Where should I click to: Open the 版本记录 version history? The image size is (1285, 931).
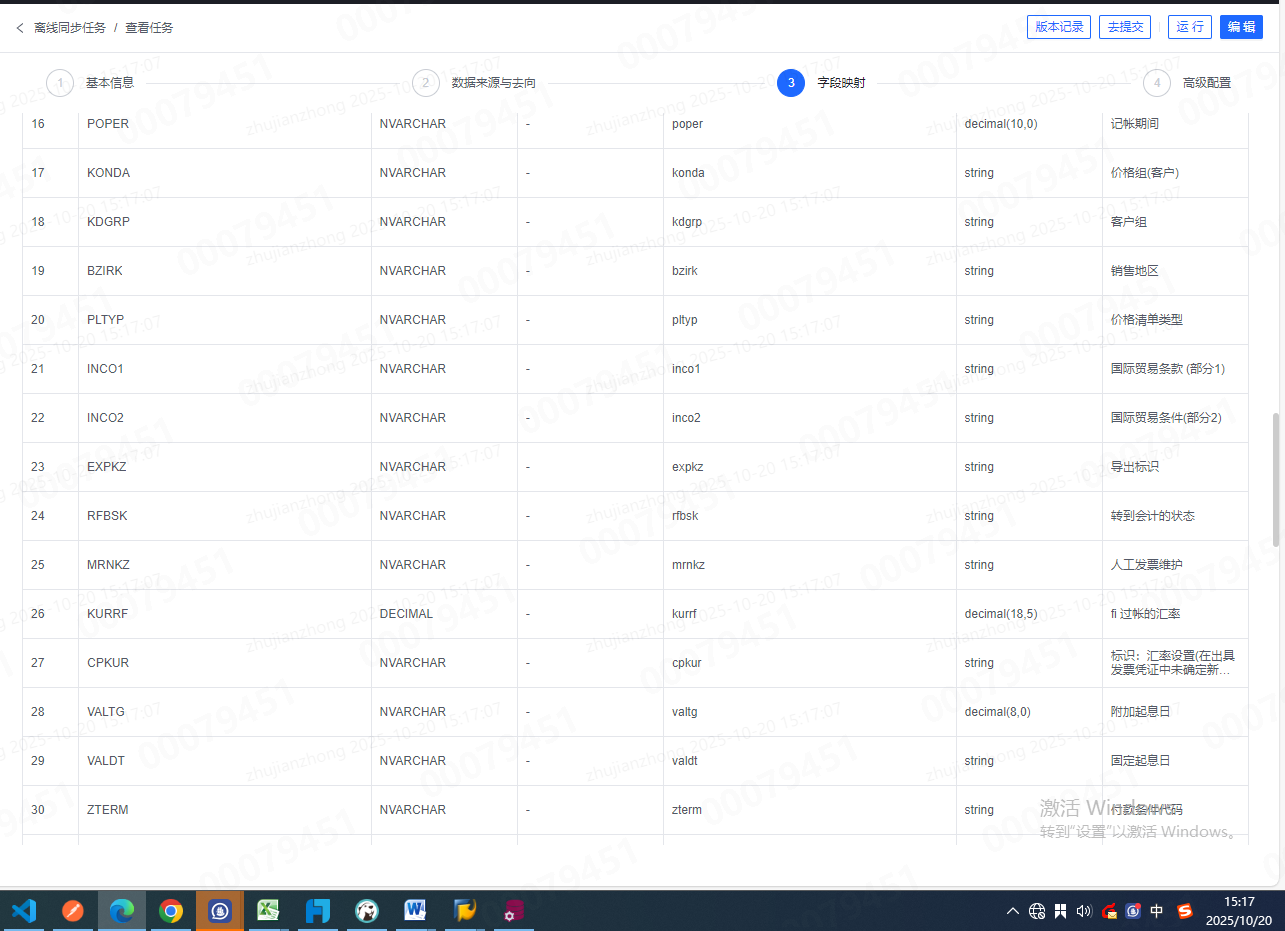click(x=1059, y=27)
